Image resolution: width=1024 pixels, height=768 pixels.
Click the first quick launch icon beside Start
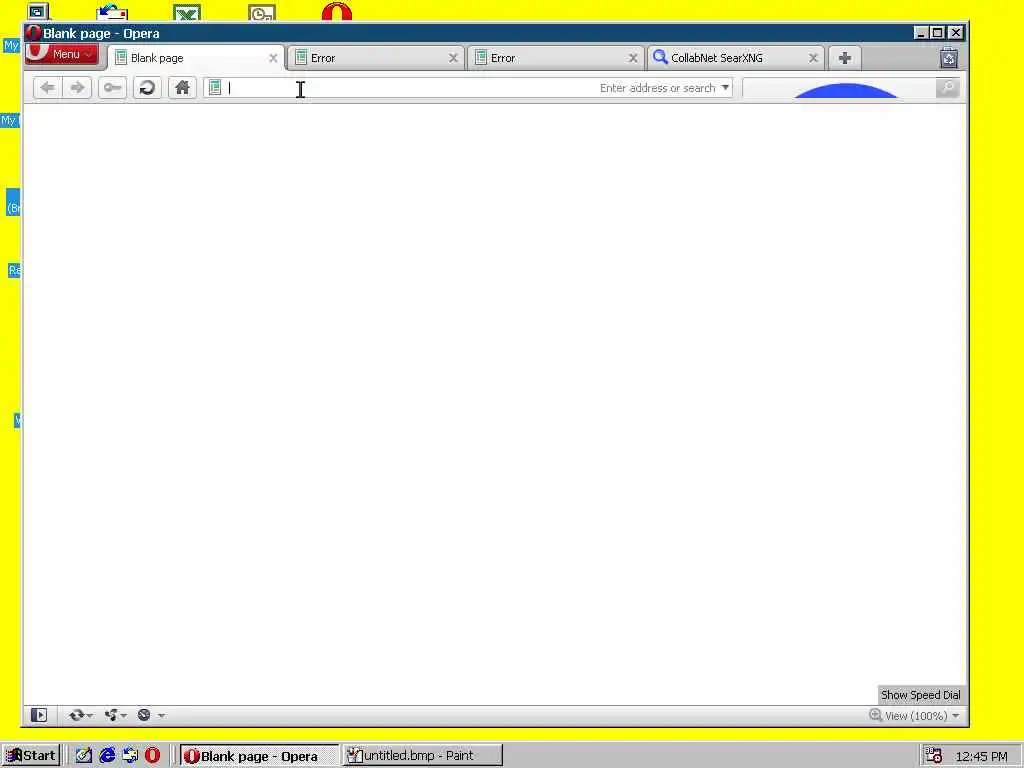tap(84, 756)
